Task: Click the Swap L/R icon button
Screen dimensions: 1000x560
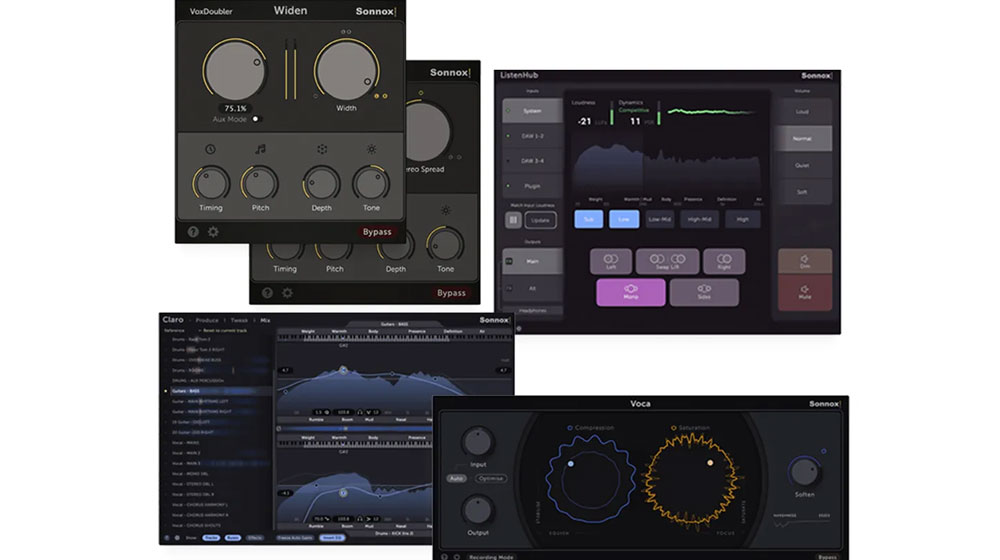Action: (x=667, y=262)
